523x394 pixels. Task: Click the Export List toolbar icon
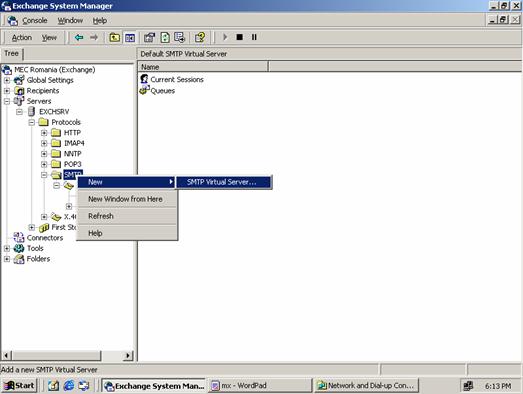point(179,37)
